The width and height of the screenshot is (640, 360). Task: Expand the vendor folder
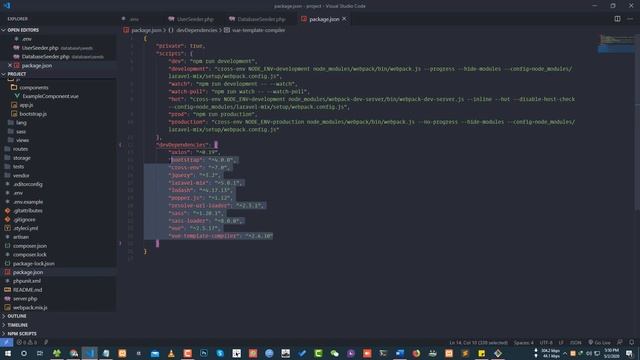point(20,176)
